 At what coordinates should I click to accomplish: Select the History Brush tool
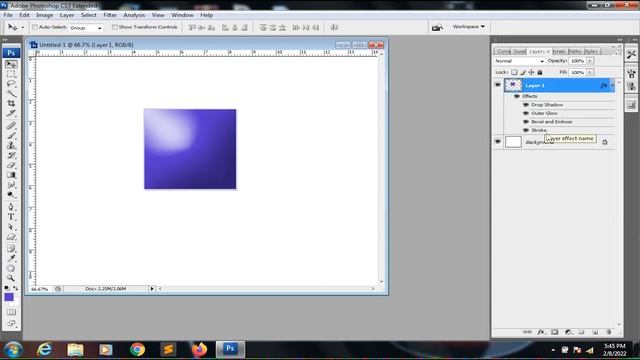(x=11, y=155)
